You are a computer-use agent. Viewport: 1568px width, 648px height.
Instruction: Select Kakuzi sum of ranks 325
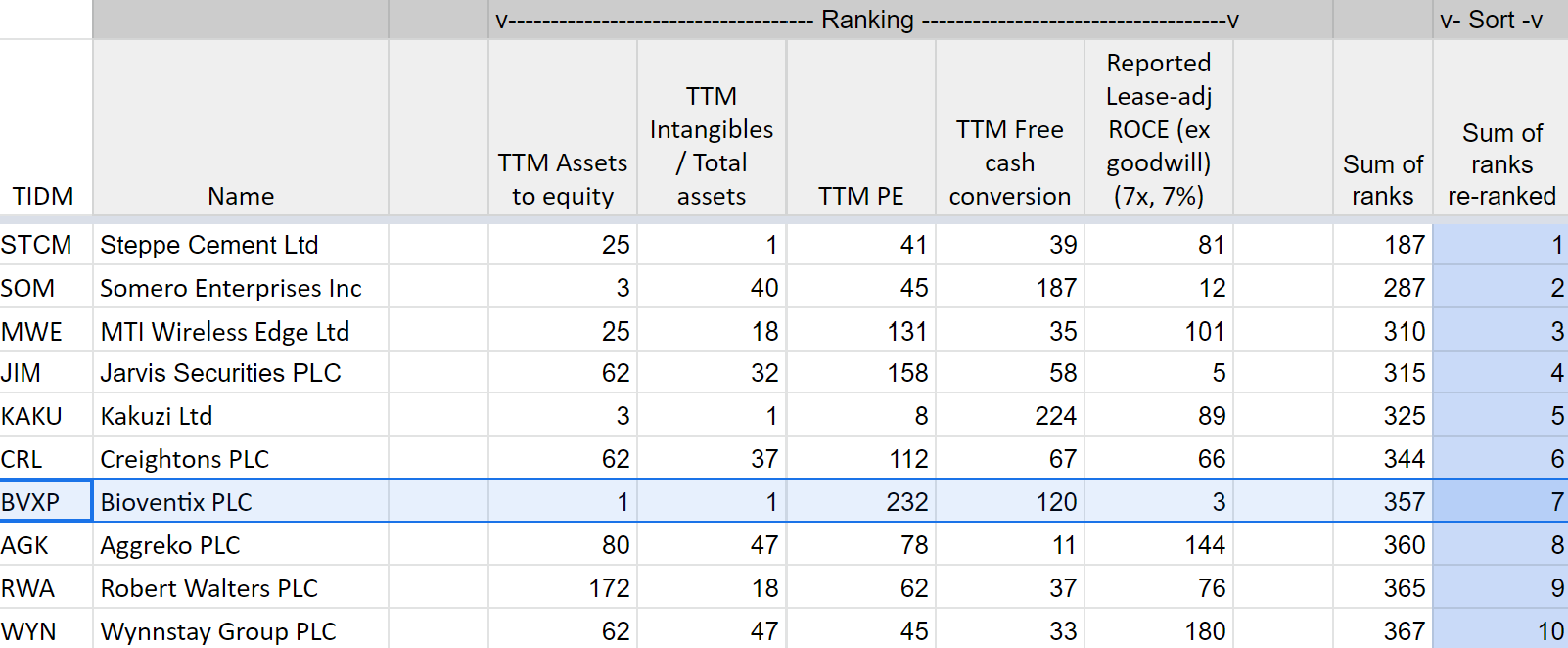1383,416
